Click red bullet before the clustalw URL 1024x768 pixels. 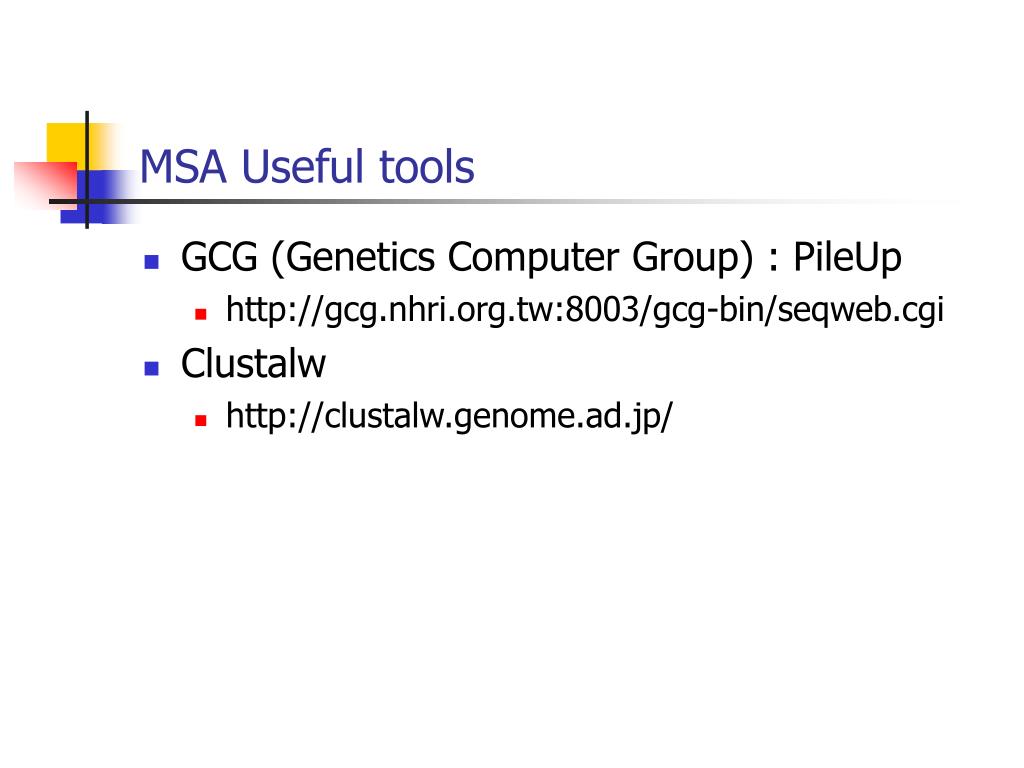coord(201,420)
